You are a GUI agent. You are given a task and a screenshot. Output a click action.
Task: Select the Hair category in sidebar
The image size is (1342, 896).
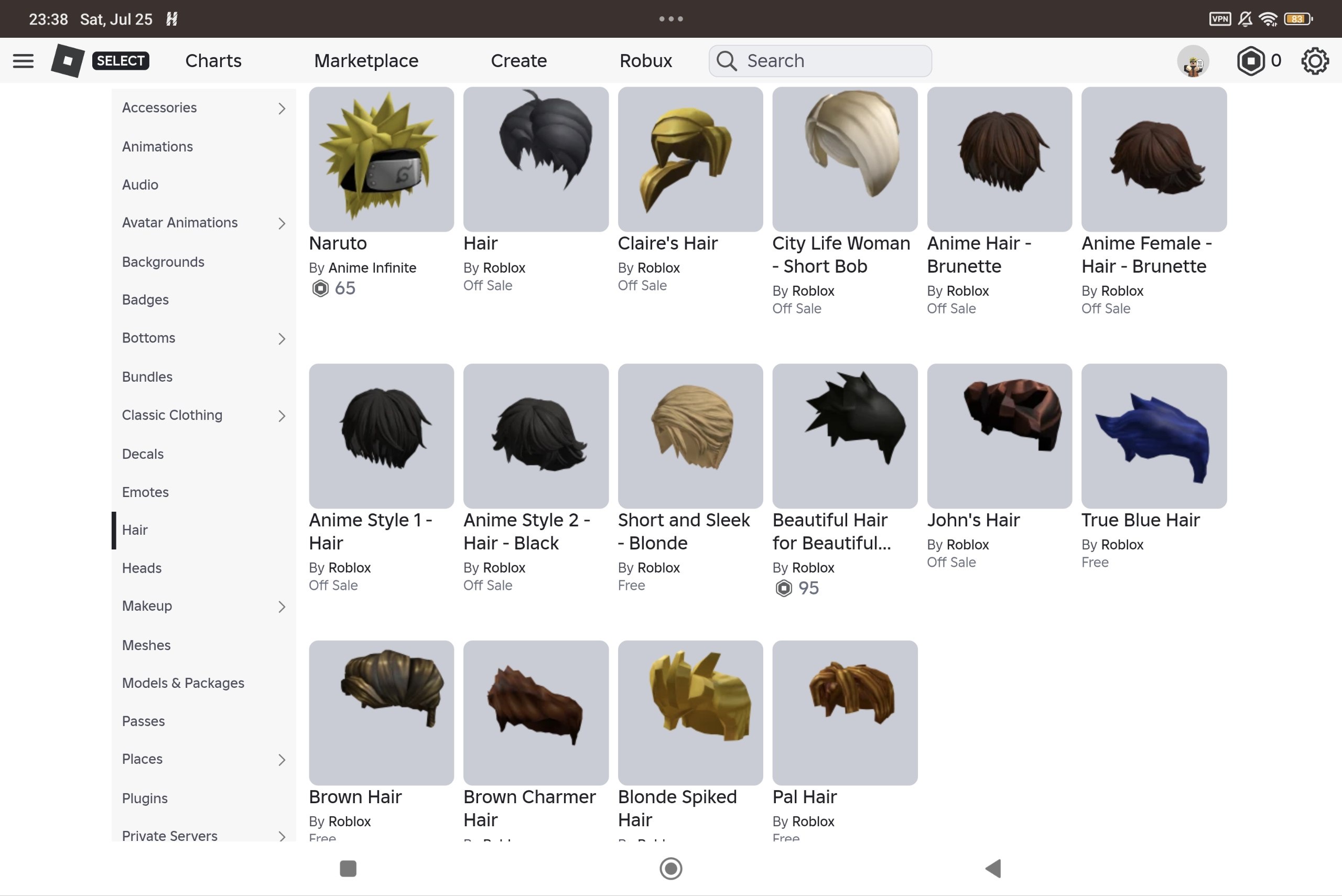[x=134, y=530]
